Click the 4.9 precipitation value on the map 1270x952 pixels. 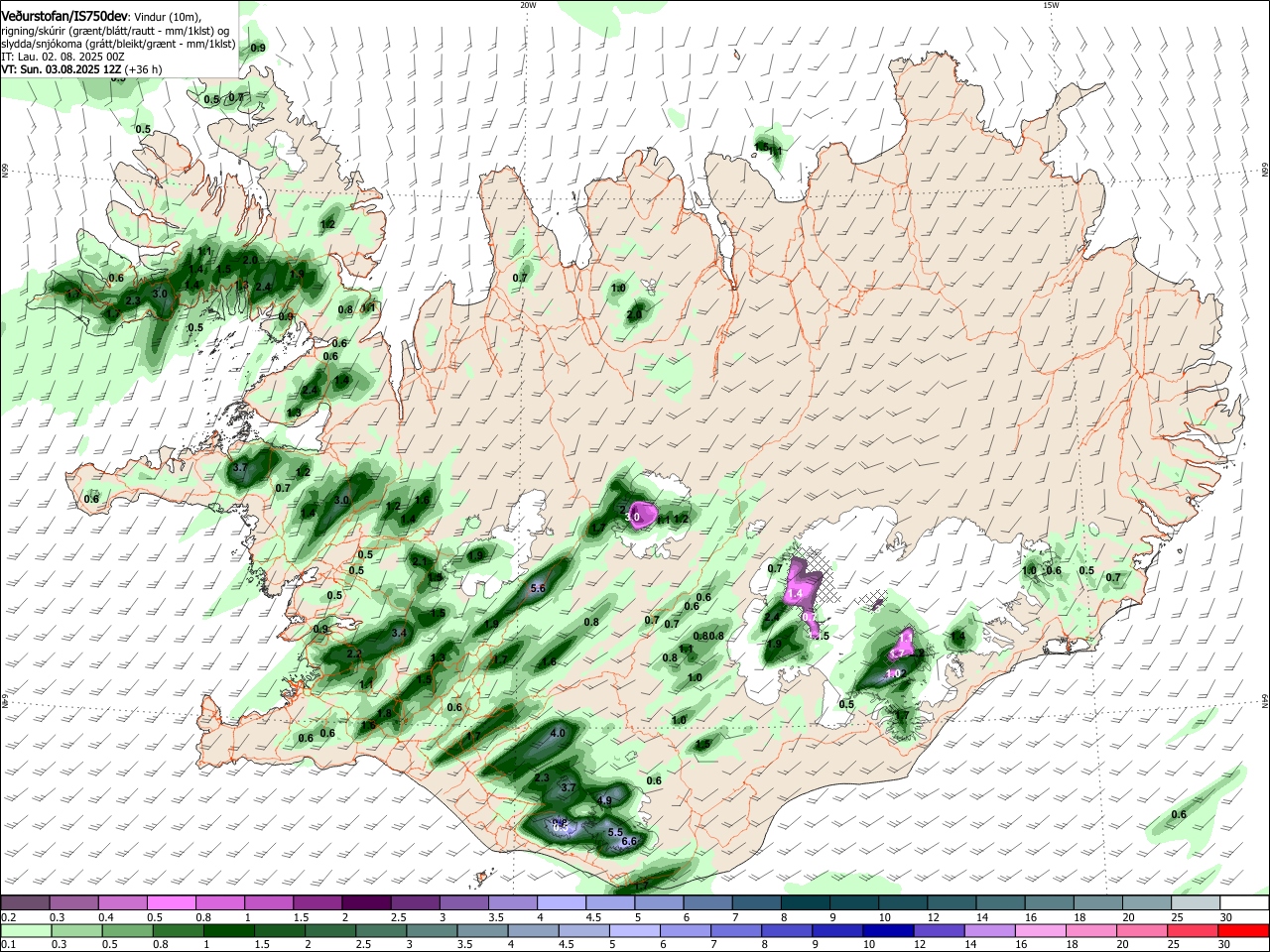coord(604,800)
